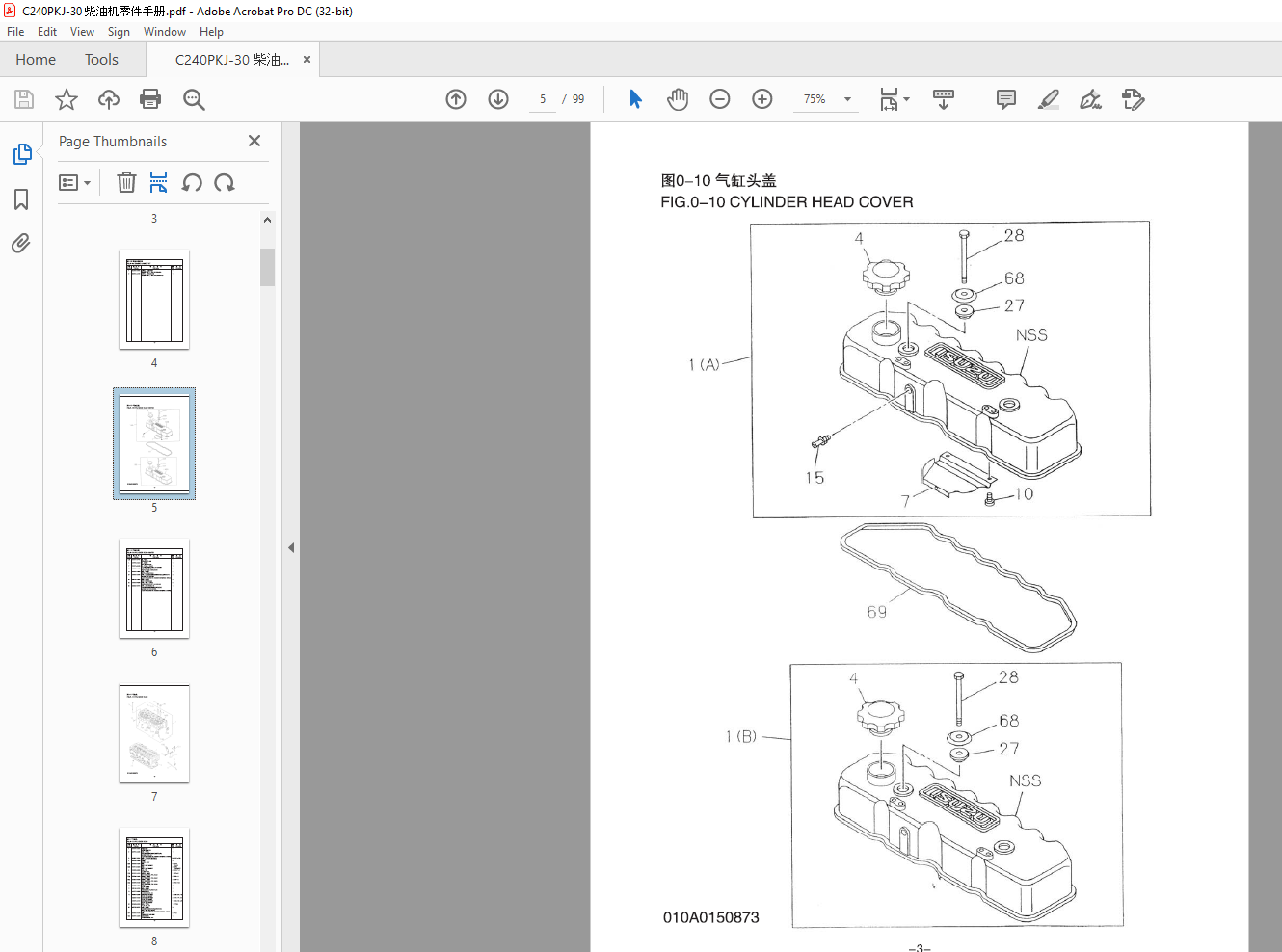The image size is (1282, 952).
Task: Open the Edit menu
Action: click(x=47, y=32)
